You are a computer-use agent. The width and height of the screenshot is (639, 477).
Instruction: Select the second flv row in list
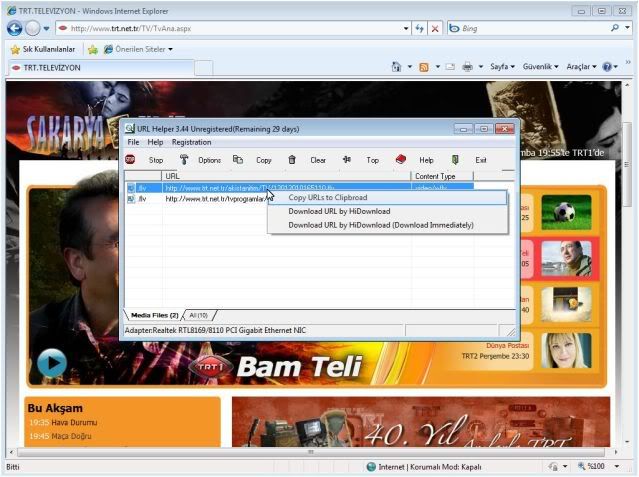[142, 199]
